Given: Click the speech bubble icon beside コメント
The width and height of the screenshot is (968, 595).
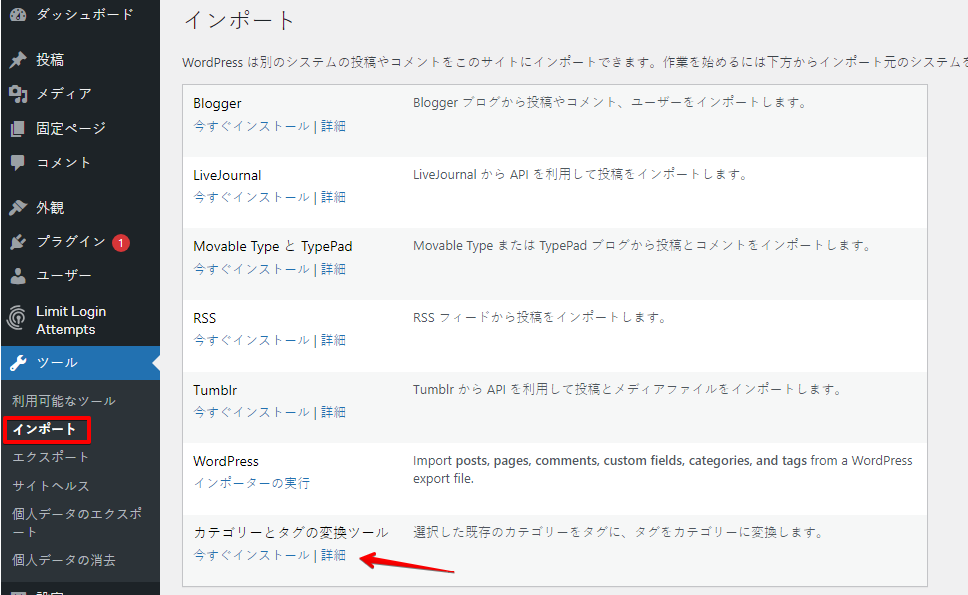Looking at the screenshot, I should pyautogui.click(x=18, y=162).
